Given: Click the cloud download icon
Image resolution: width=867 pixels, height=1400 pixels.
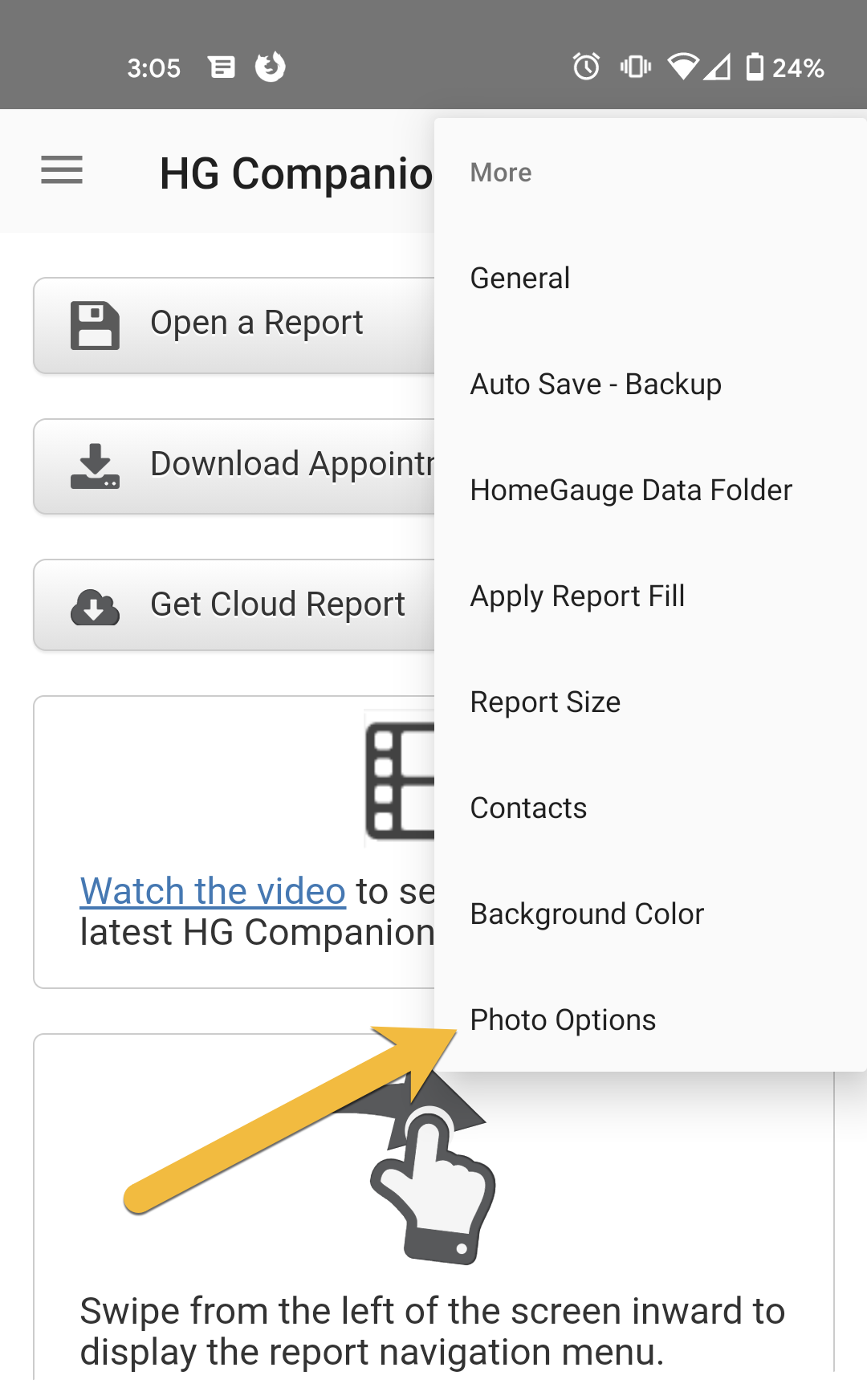Looking at the screenshot, I should tap(95, 607).
